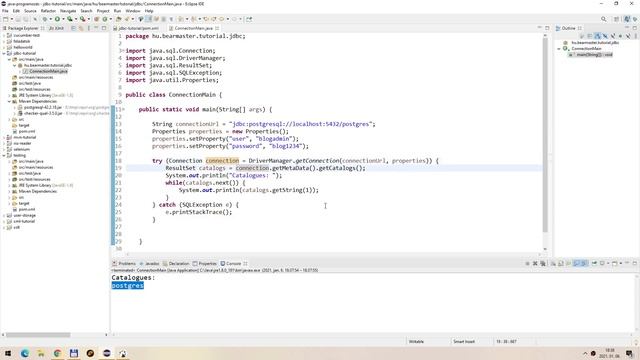Click the selenium project in Package Explorer
The width and height of the screenshot is (640, 360).
pyautogui.click(x=22, y=149)
